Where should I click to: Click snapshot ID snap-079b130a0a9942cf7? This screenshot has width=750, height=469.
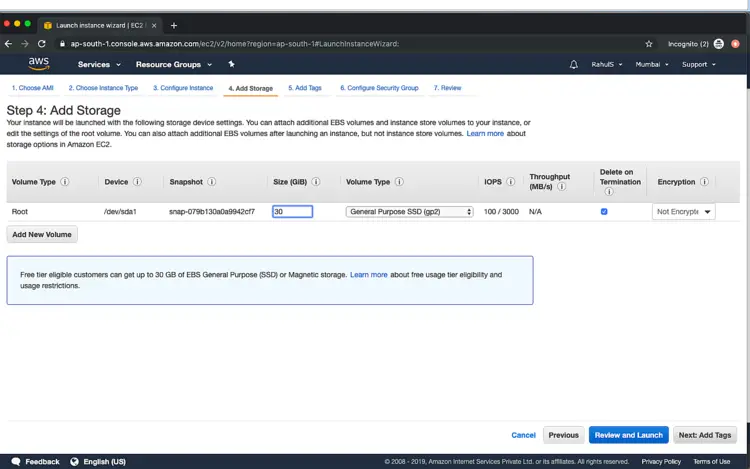point(212,211)
